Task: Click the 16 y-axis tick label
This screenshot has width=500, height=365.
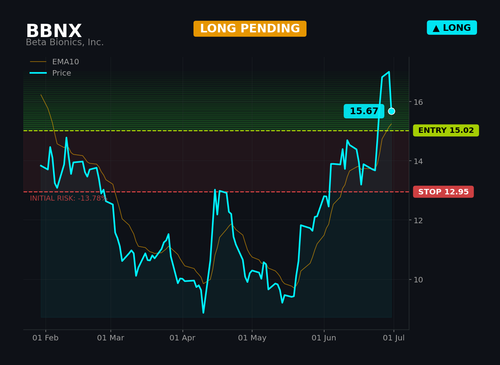Action: (x=418, y=102)
